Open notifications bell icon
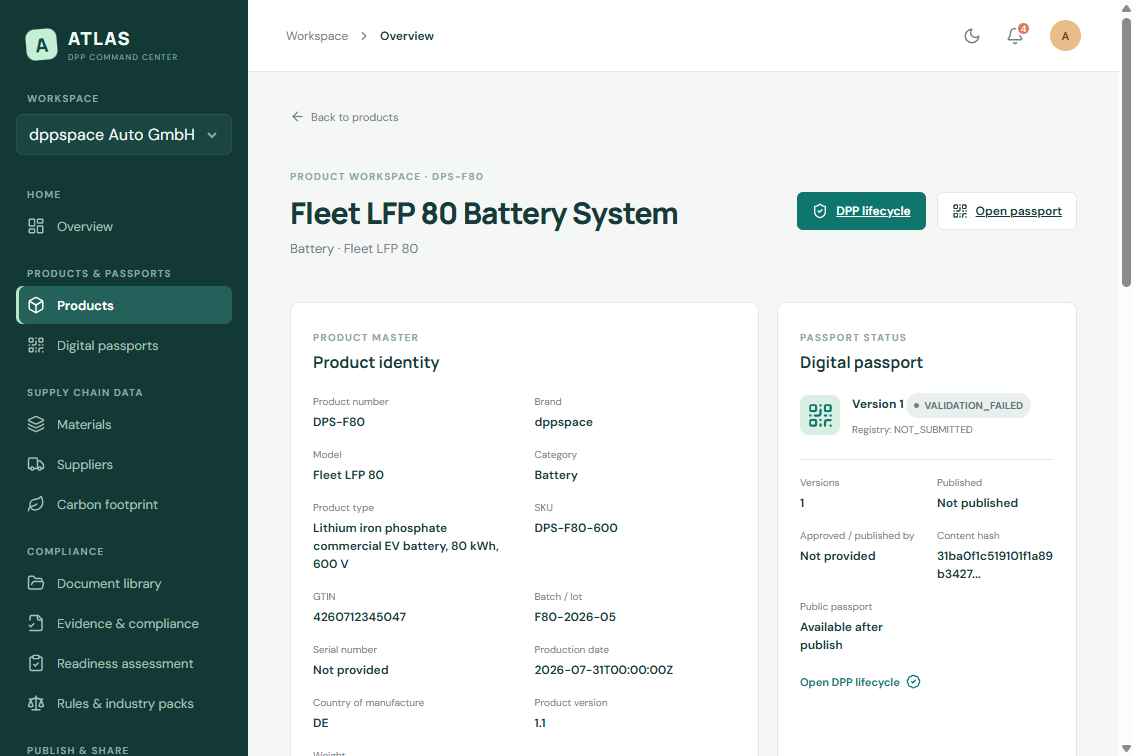The height and width of the screenshot is (756, 1134). [x=1015, y=36]
